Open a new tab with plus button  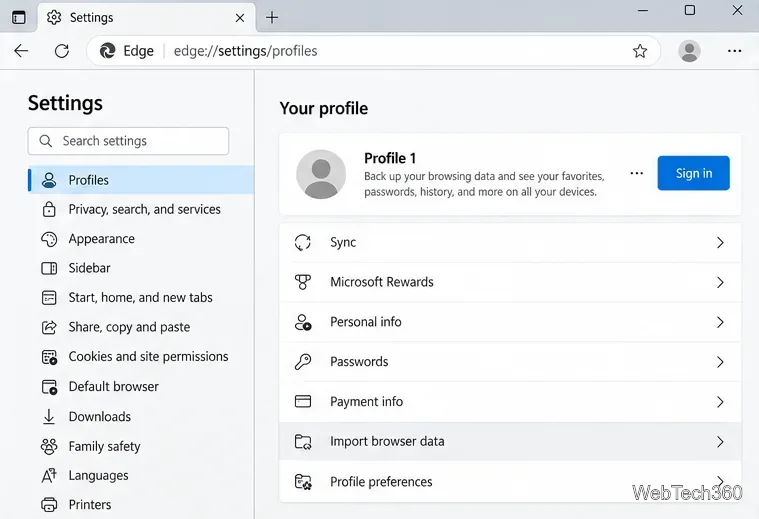click(272, 18)
